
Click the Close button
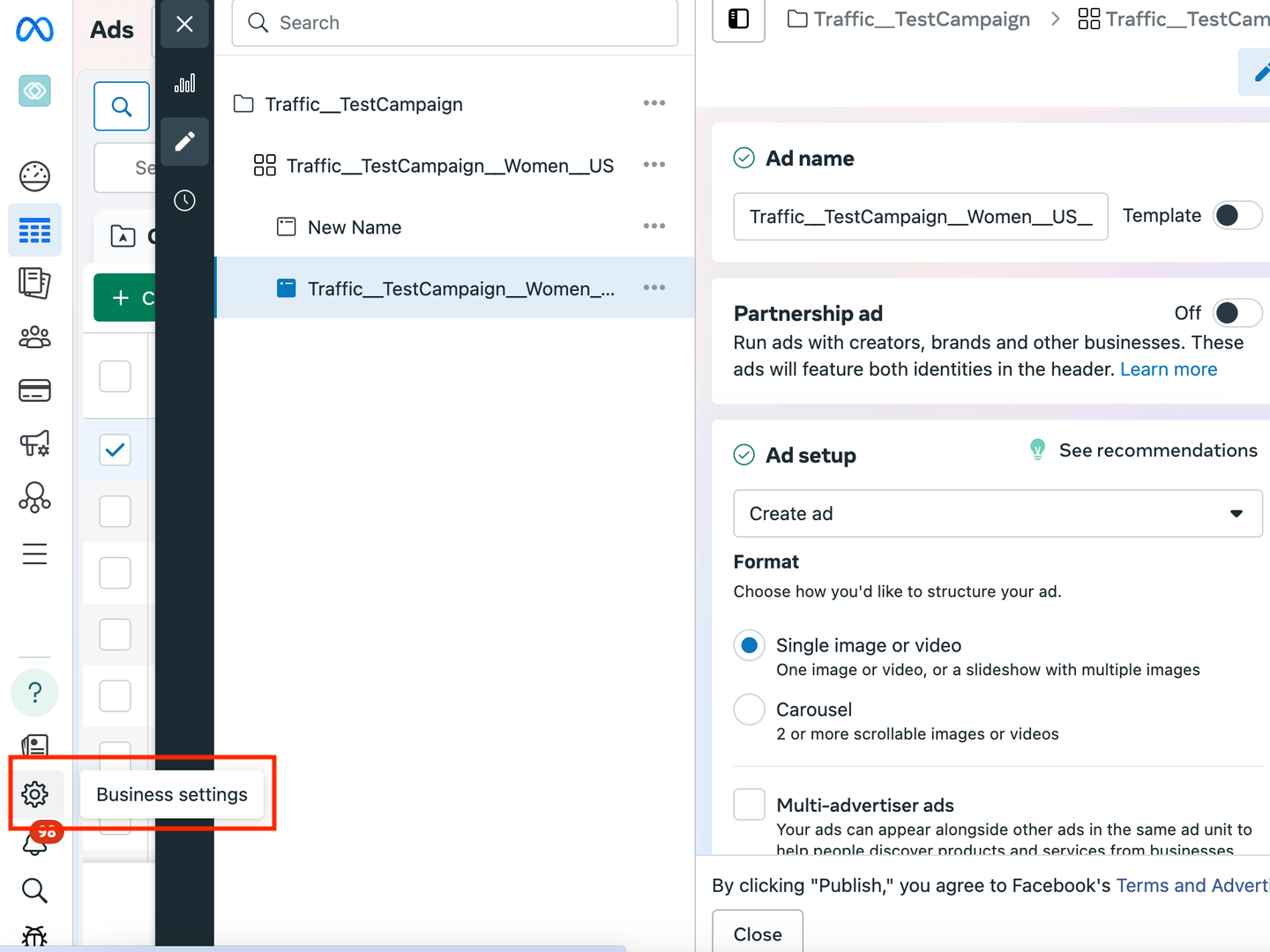758,933
